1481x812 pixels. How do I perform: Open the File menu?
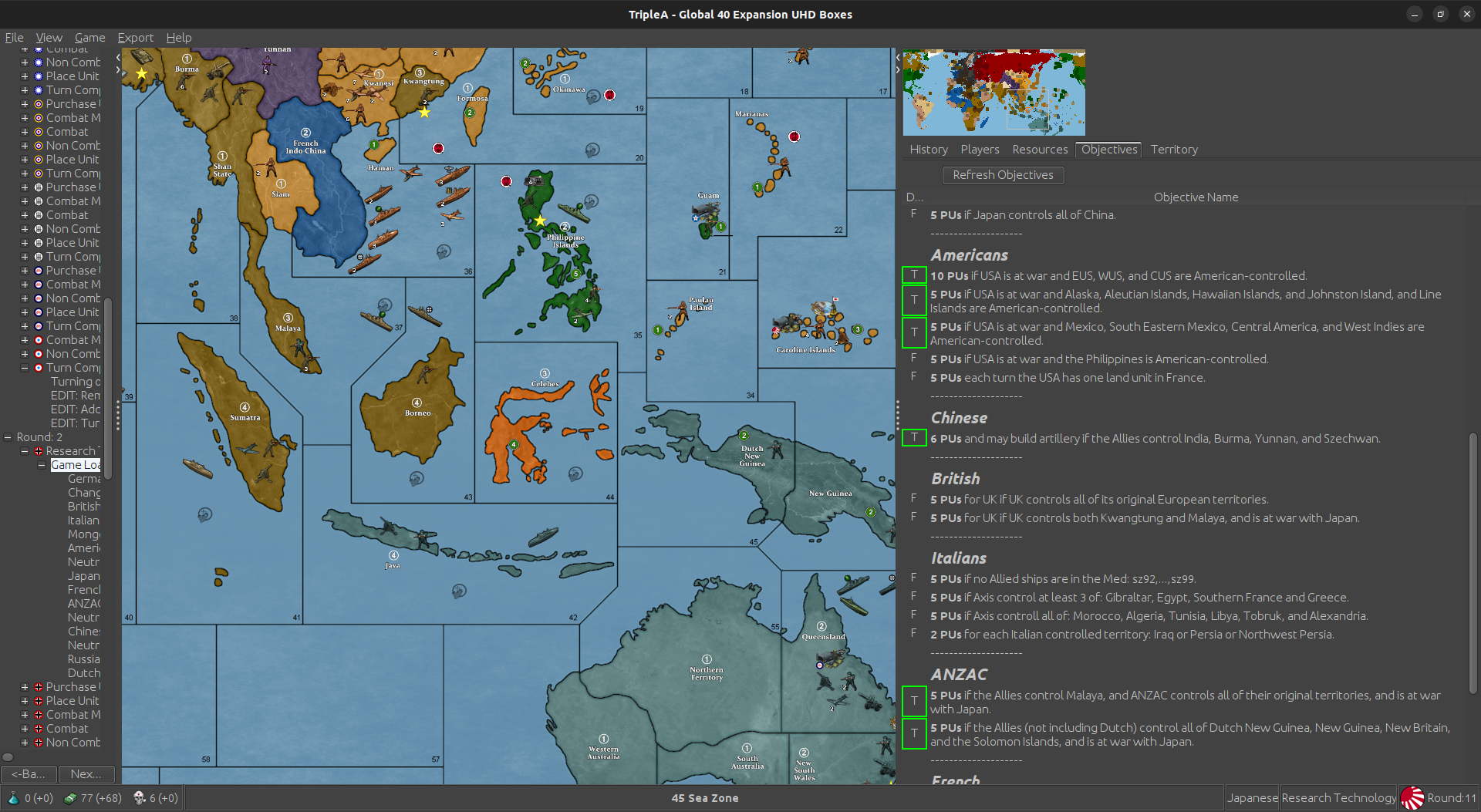[14, 38]
